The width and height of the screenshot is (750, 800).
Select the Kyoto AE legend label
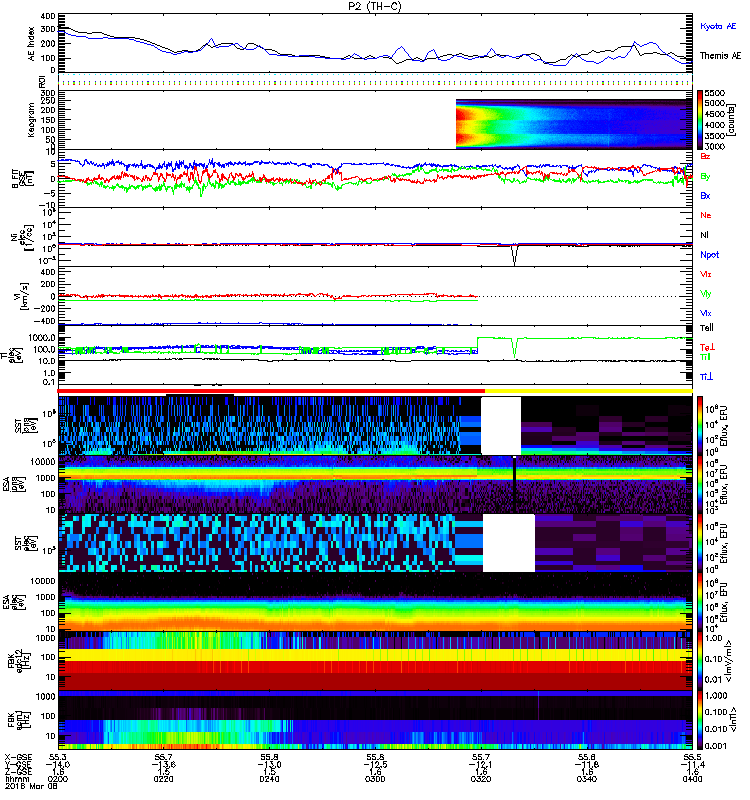point(718,26)
